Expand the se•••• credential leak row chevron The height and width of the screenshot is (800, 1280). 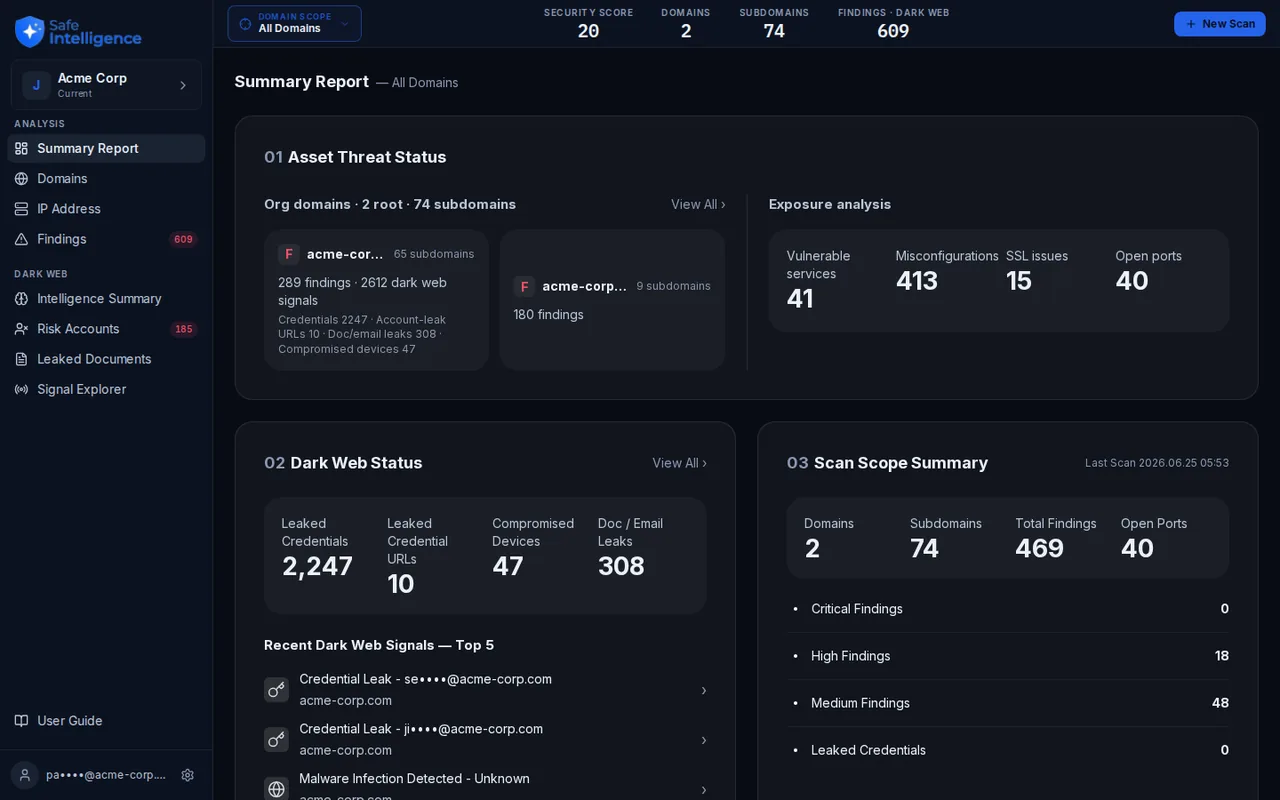click(703, 690)
